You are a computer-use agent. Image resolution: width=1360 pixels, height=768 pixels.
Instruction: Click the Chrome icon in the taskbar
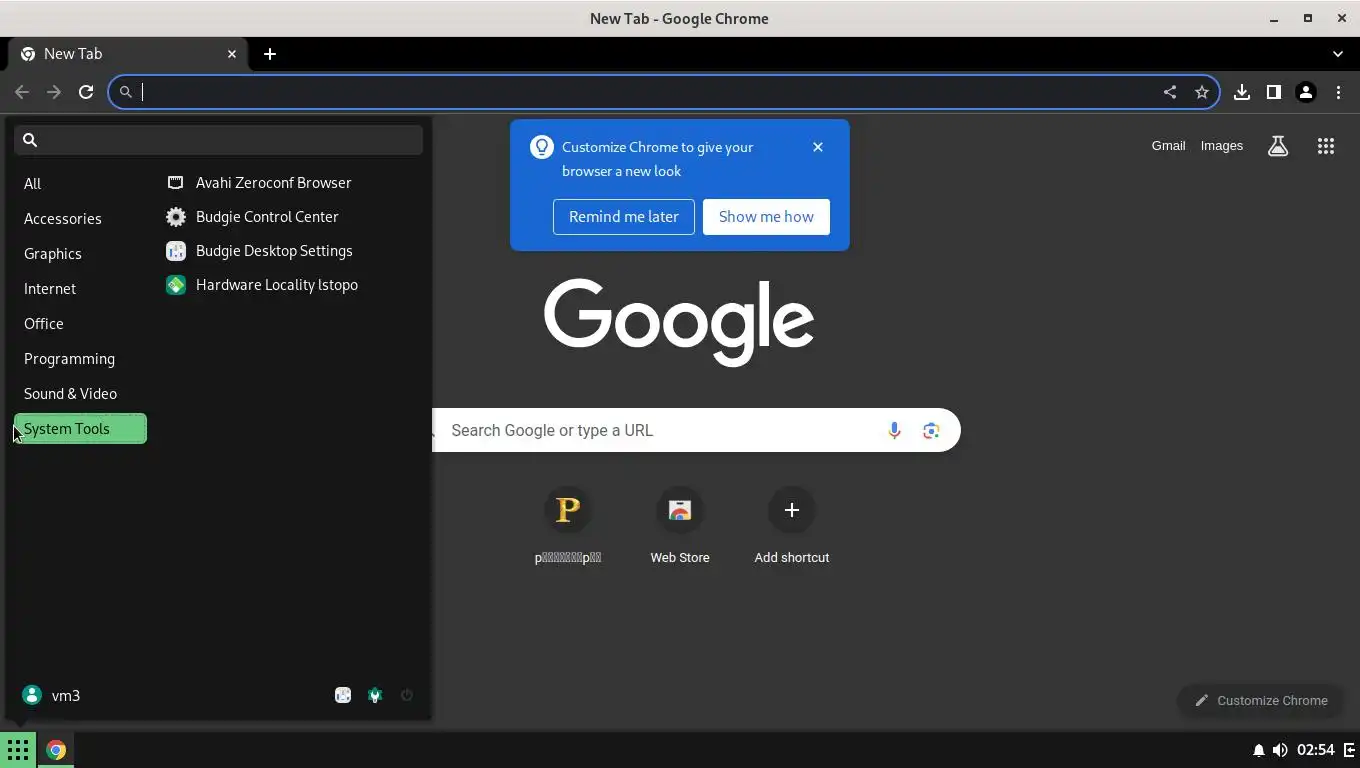coord(56,749)
